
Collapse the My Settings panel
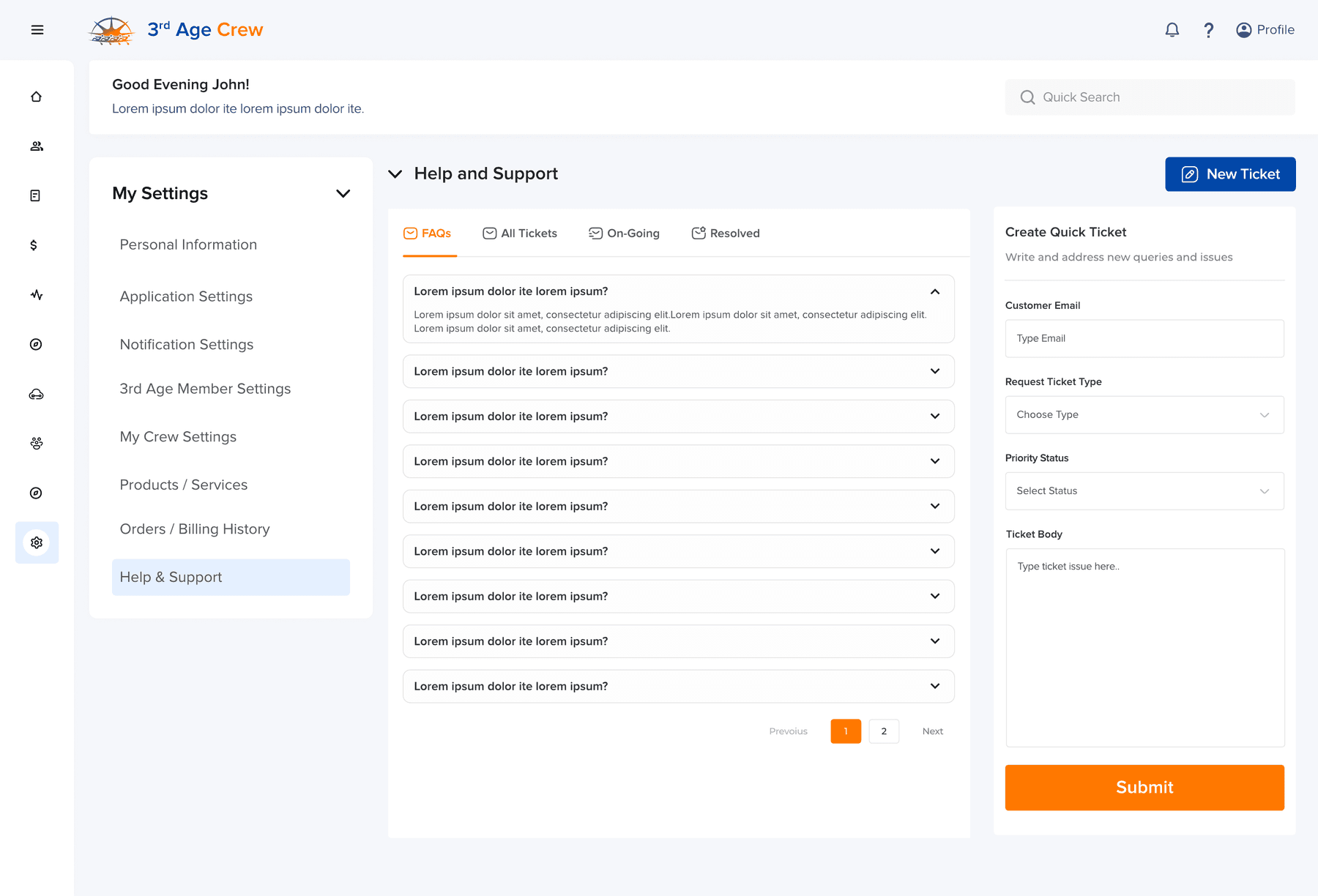(x=343, y=193)
